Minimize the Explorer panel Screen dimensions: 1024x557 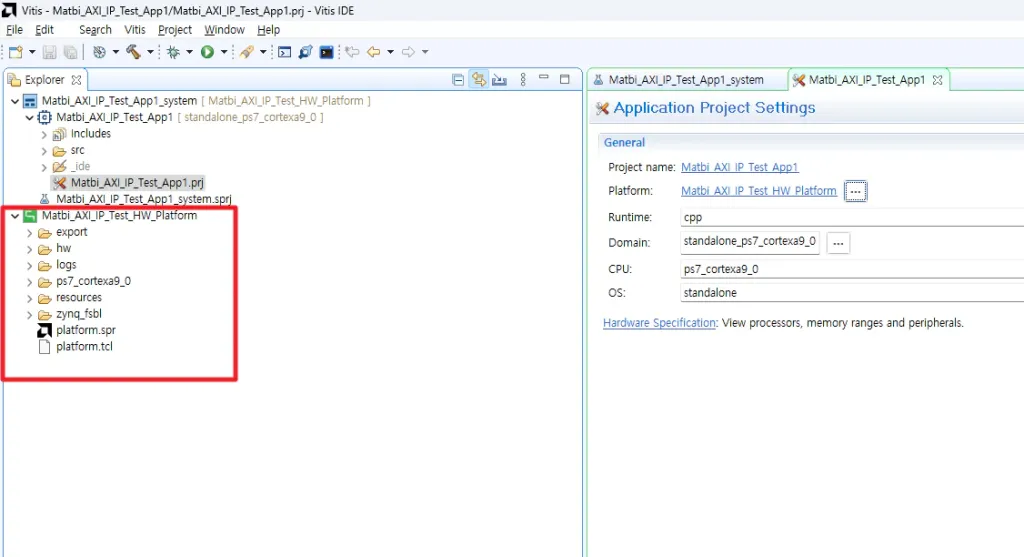tap(543, 78)
